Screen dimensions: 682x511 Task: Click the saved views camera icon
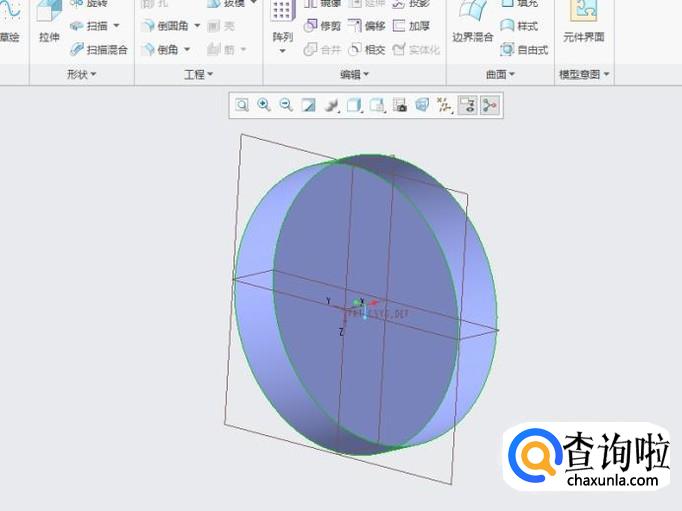point(399,105)
